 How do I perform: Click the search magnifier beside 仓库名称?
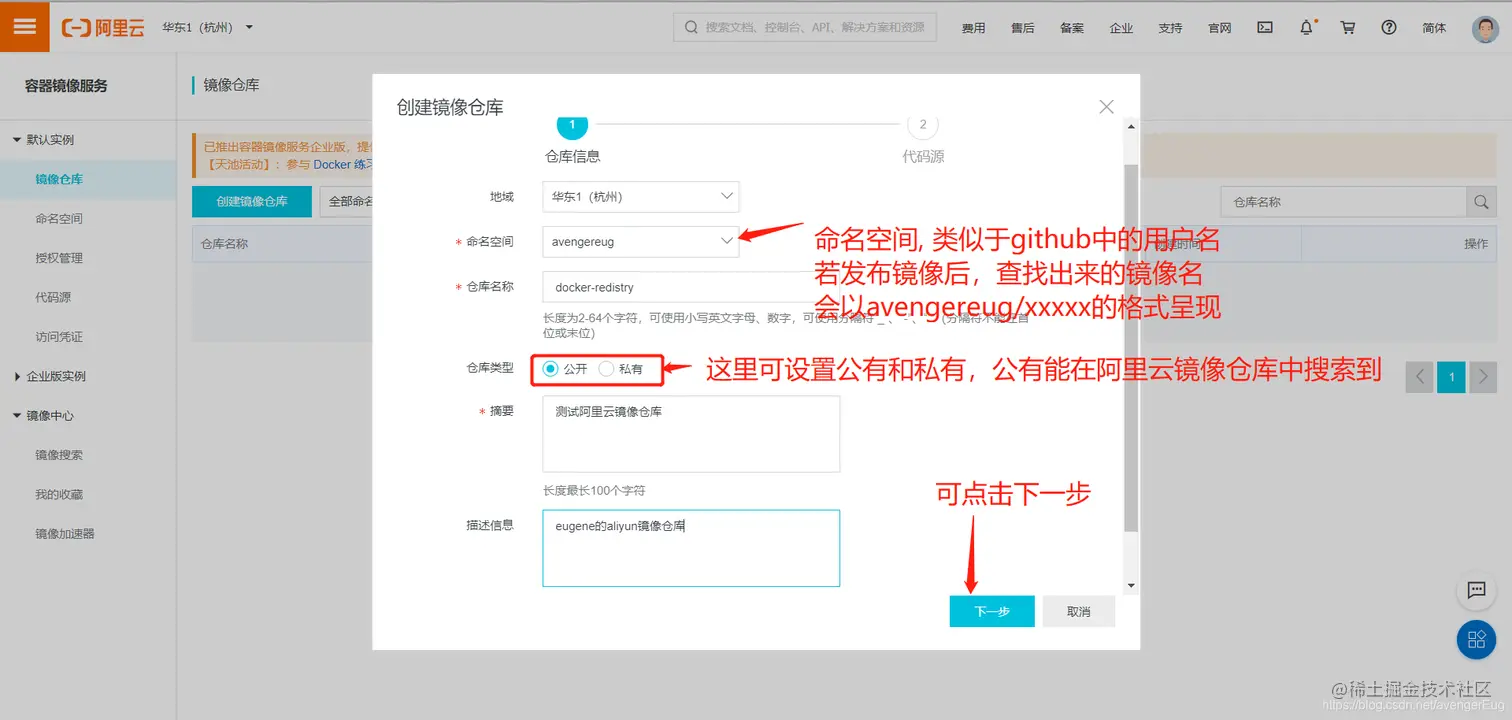tap(1481, 201)
